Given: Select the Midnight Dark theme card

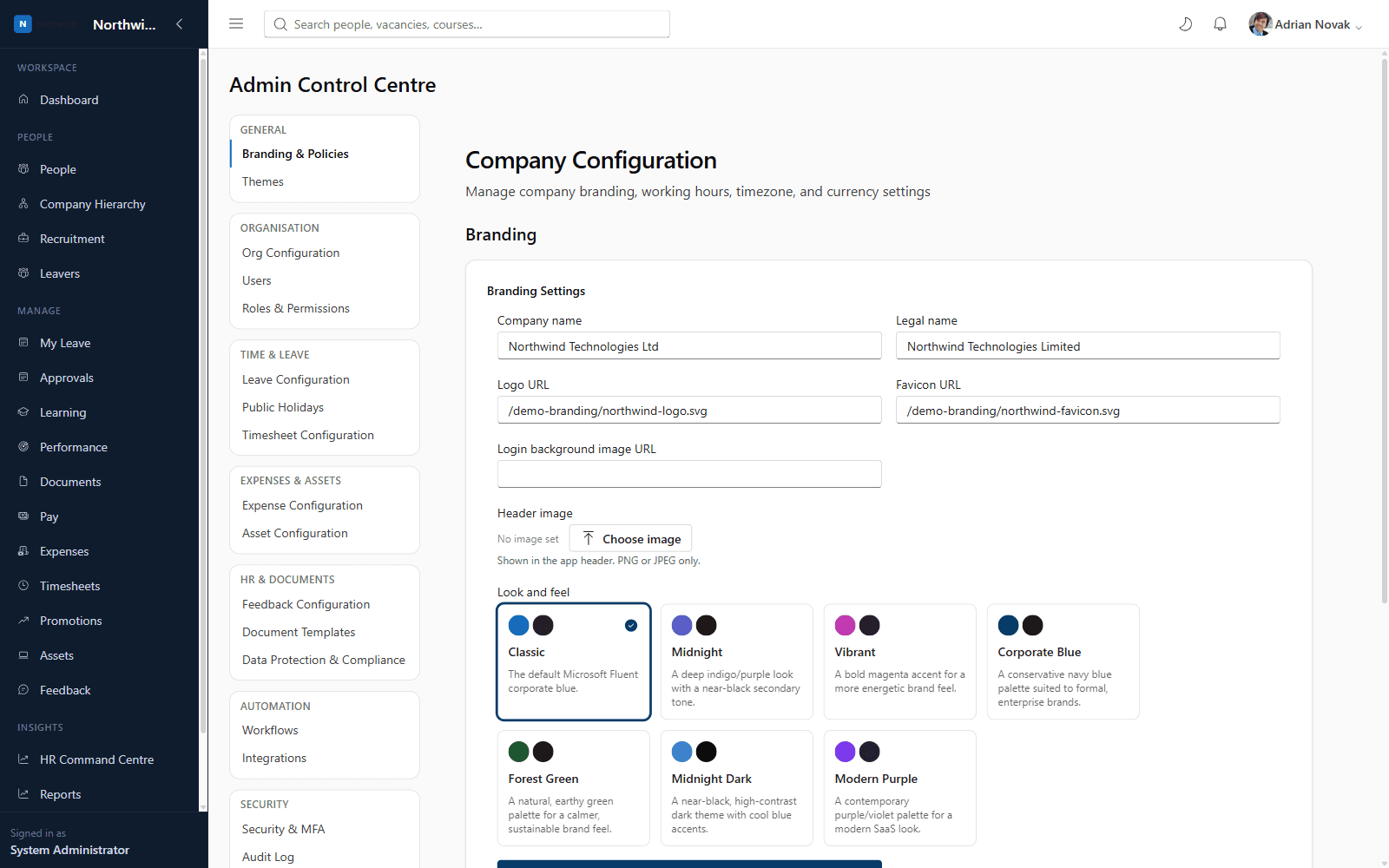Looking at the screenshot, I should coord(737,788).
